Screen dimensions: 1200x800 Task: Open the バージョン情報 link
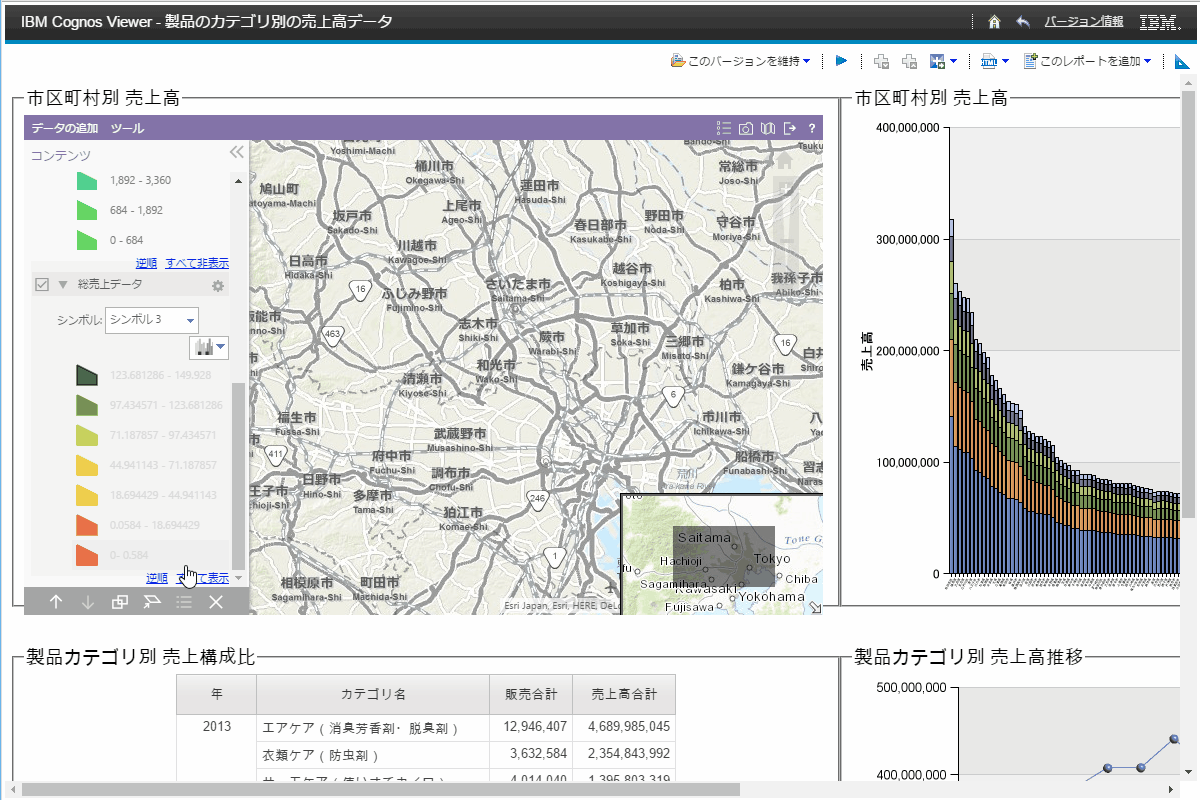[x=1084, y=21]
